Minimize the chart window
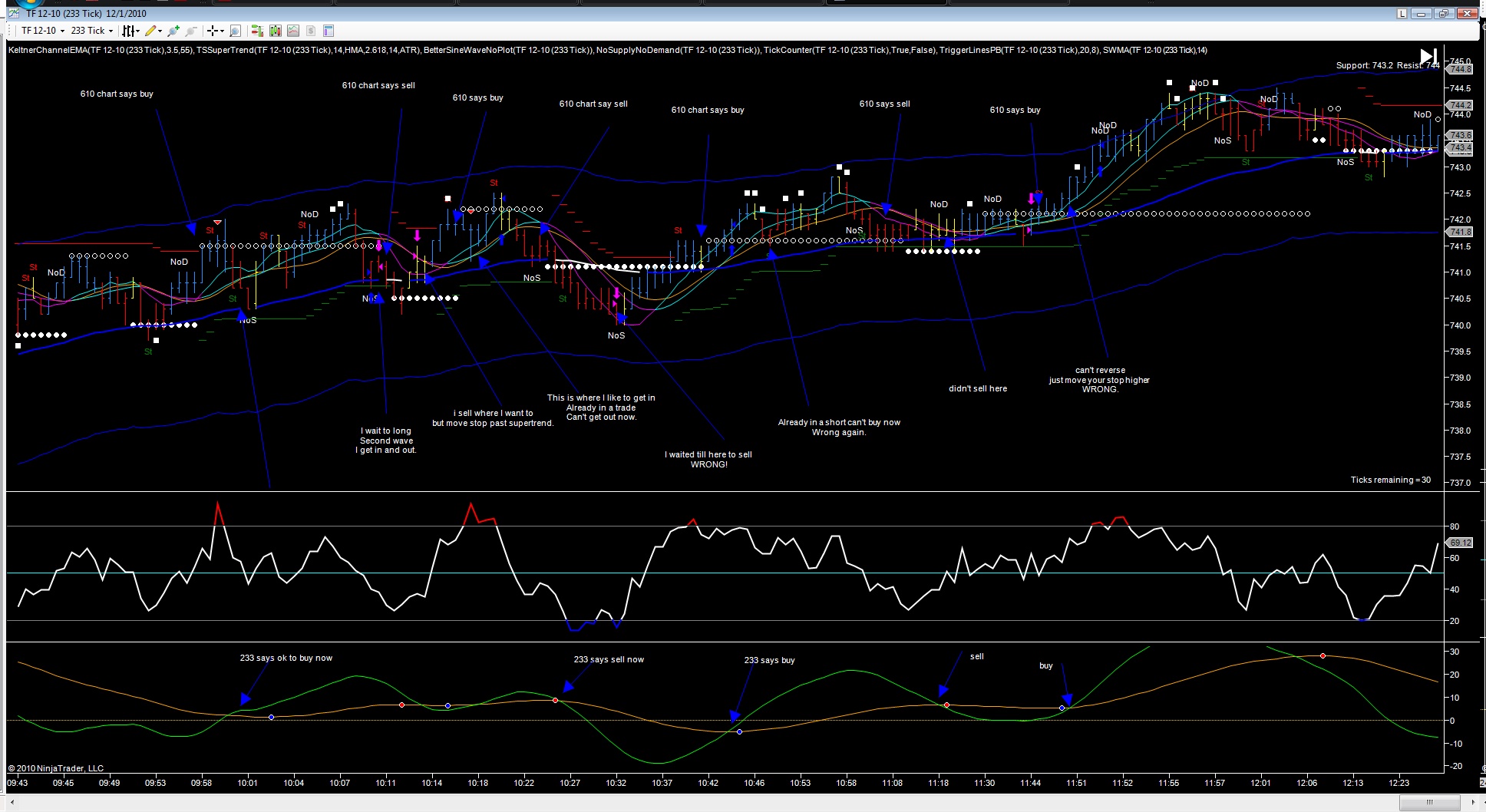This screenshot has width=1486, height=812. click(x=1422, y=14)
